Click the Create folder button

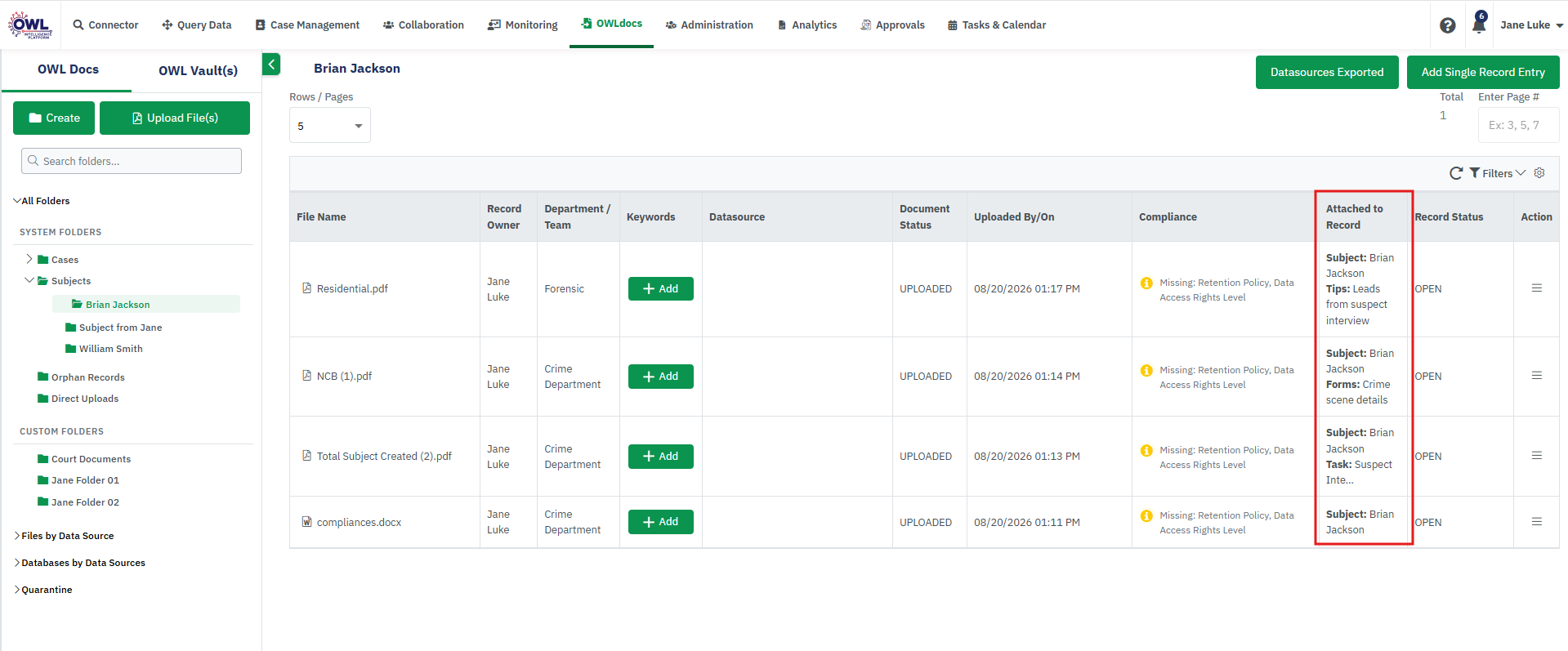[x=54, y=118]
